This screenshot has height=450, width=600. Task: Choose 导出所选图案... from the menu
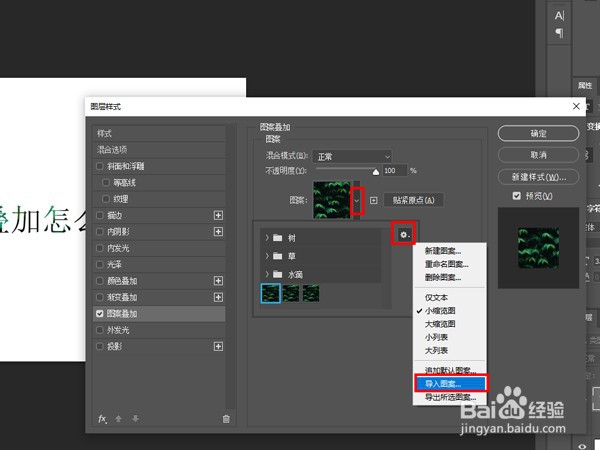point(450,397)
